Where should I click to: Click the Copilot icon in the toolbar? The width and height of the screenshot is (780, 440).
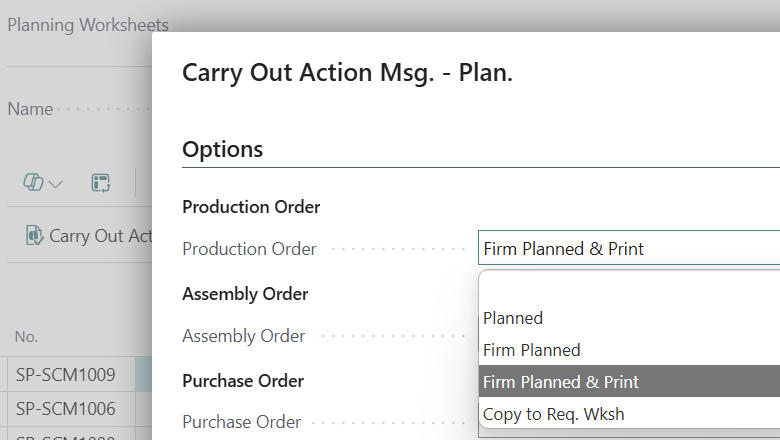pyautogui.click(x=33, y=182)
